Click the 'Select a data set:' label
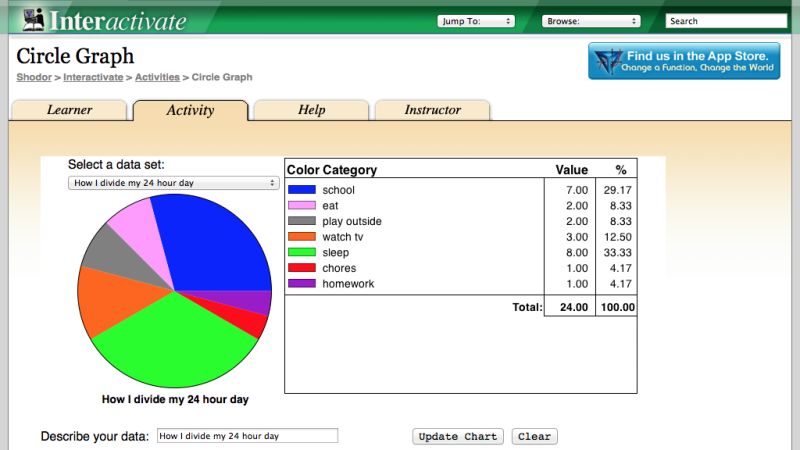Screen dimensions: 800x450 116,164
